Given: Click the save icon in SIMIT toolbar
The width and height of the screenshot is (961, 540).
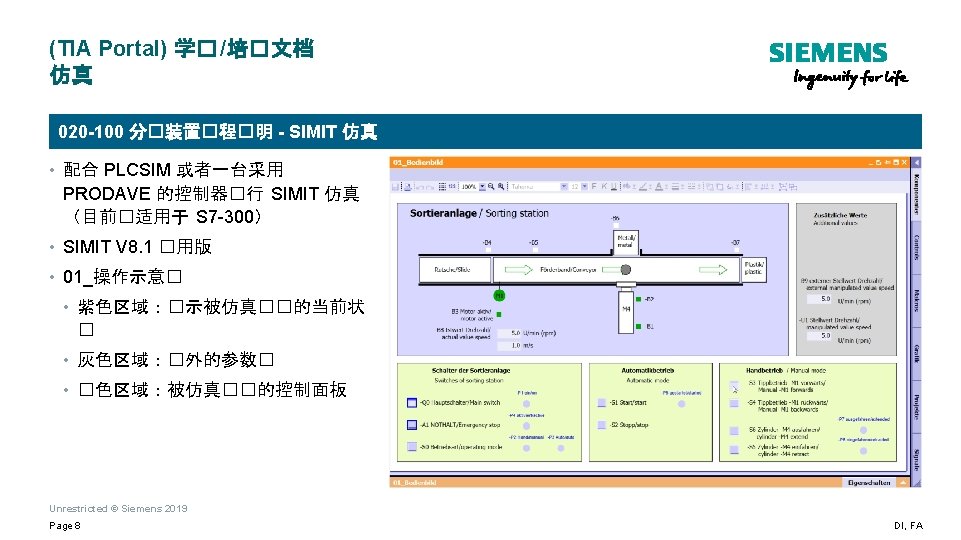Looking at the screenshot, I should [x=396, y=186].
